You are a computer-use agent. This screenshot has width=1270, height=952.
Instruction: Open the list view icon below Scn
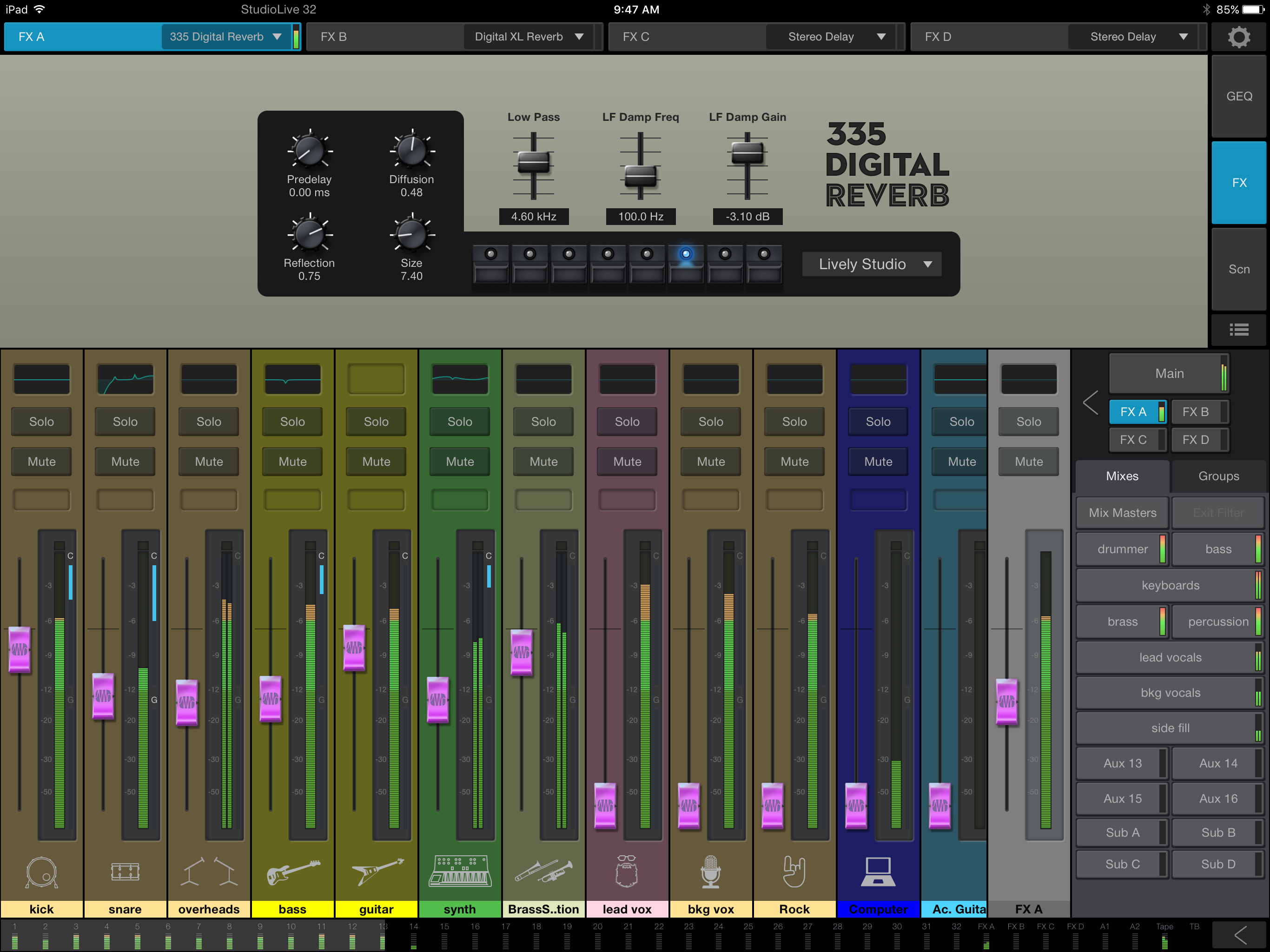pos(1238,330)
